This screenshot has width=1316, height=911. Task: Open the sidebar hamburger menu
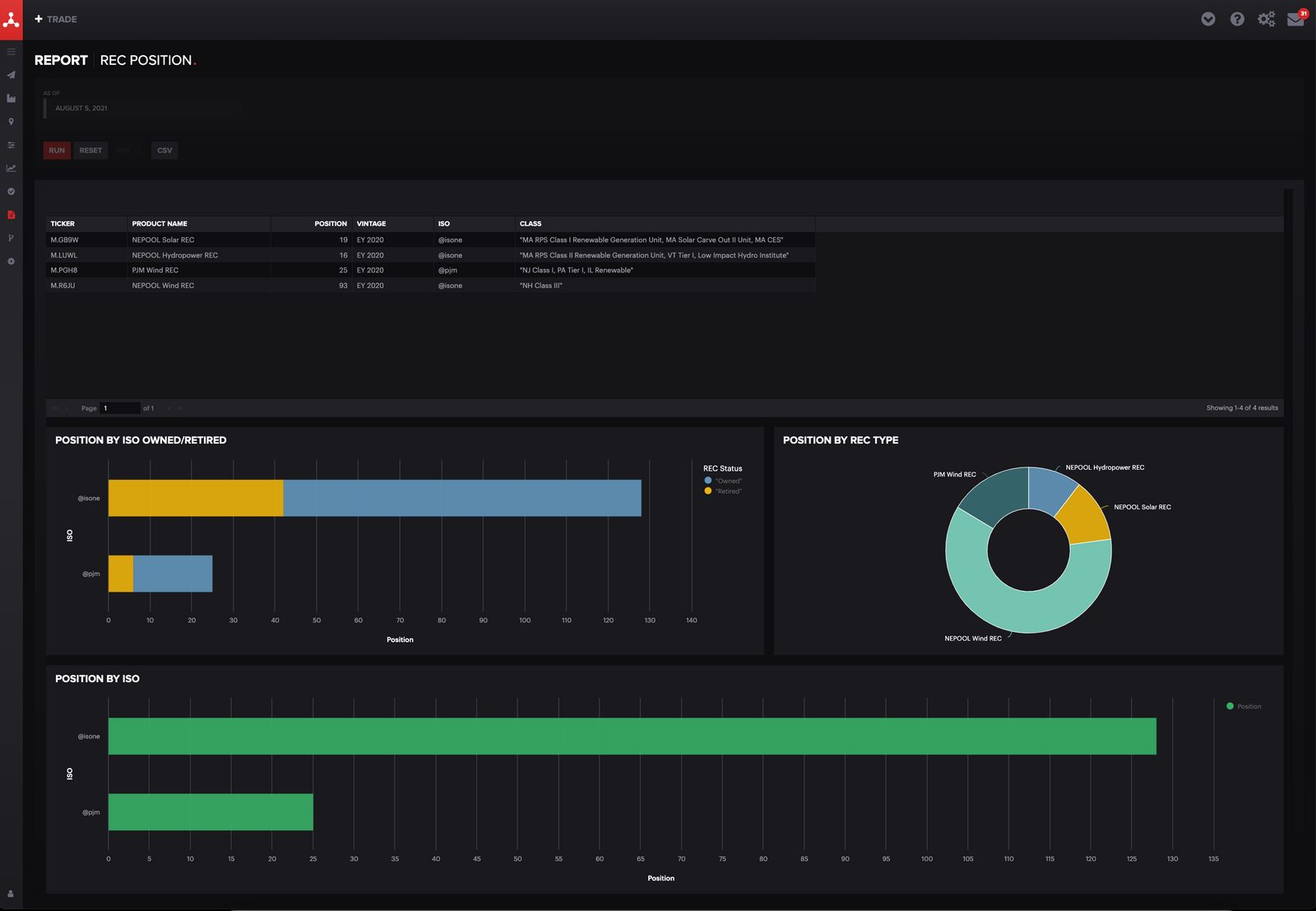(11, 51)
